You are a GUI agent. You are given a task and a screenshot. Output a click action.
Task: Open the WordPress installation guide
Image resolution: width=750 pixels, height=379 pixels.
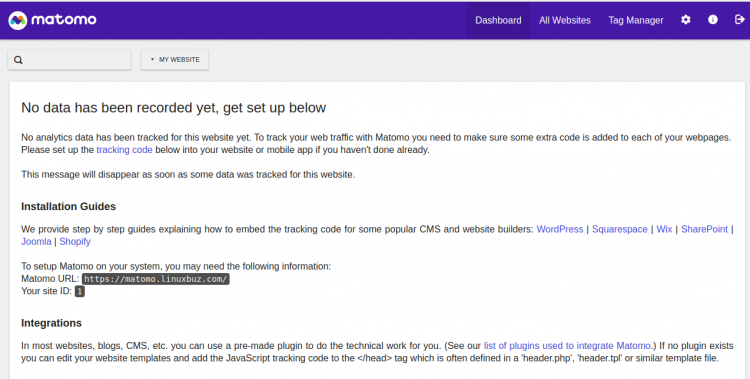[560, 229]
